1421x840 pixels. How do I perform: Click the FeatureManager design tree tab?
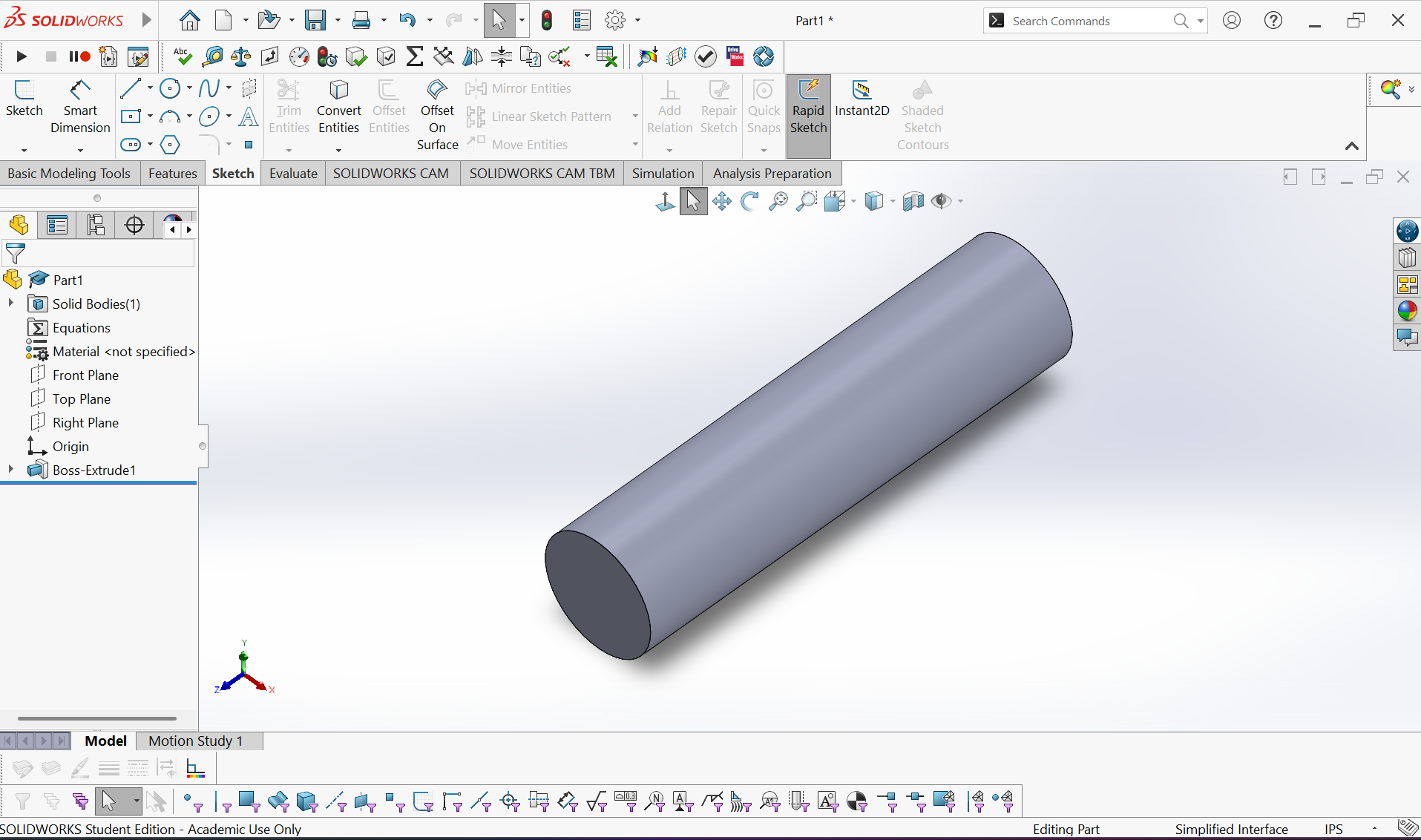click(x=19, y=225)
